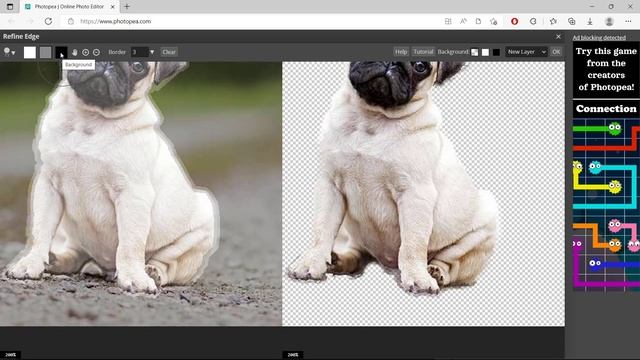Open the split screen grid icon
The height and width of the screenshot is (360, 640).
coord(448,21)
